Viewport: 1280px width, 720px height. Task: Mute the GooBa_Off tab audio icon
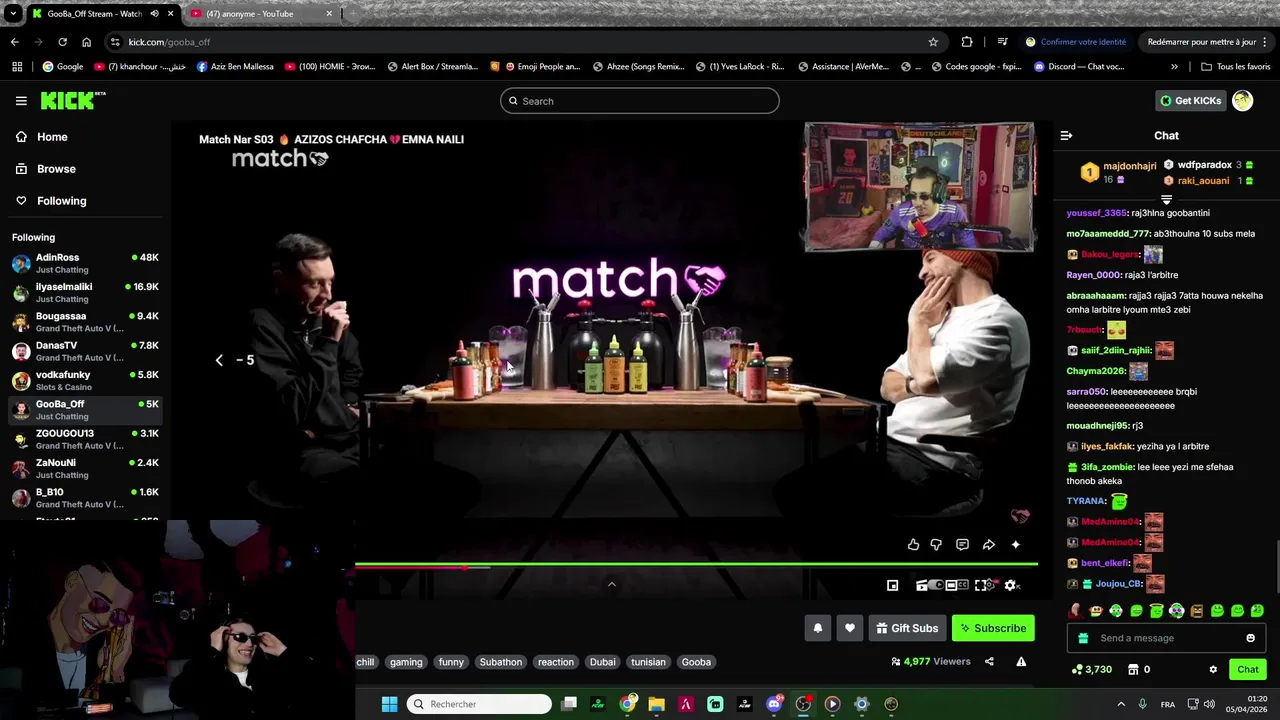[x=154, y=14]
